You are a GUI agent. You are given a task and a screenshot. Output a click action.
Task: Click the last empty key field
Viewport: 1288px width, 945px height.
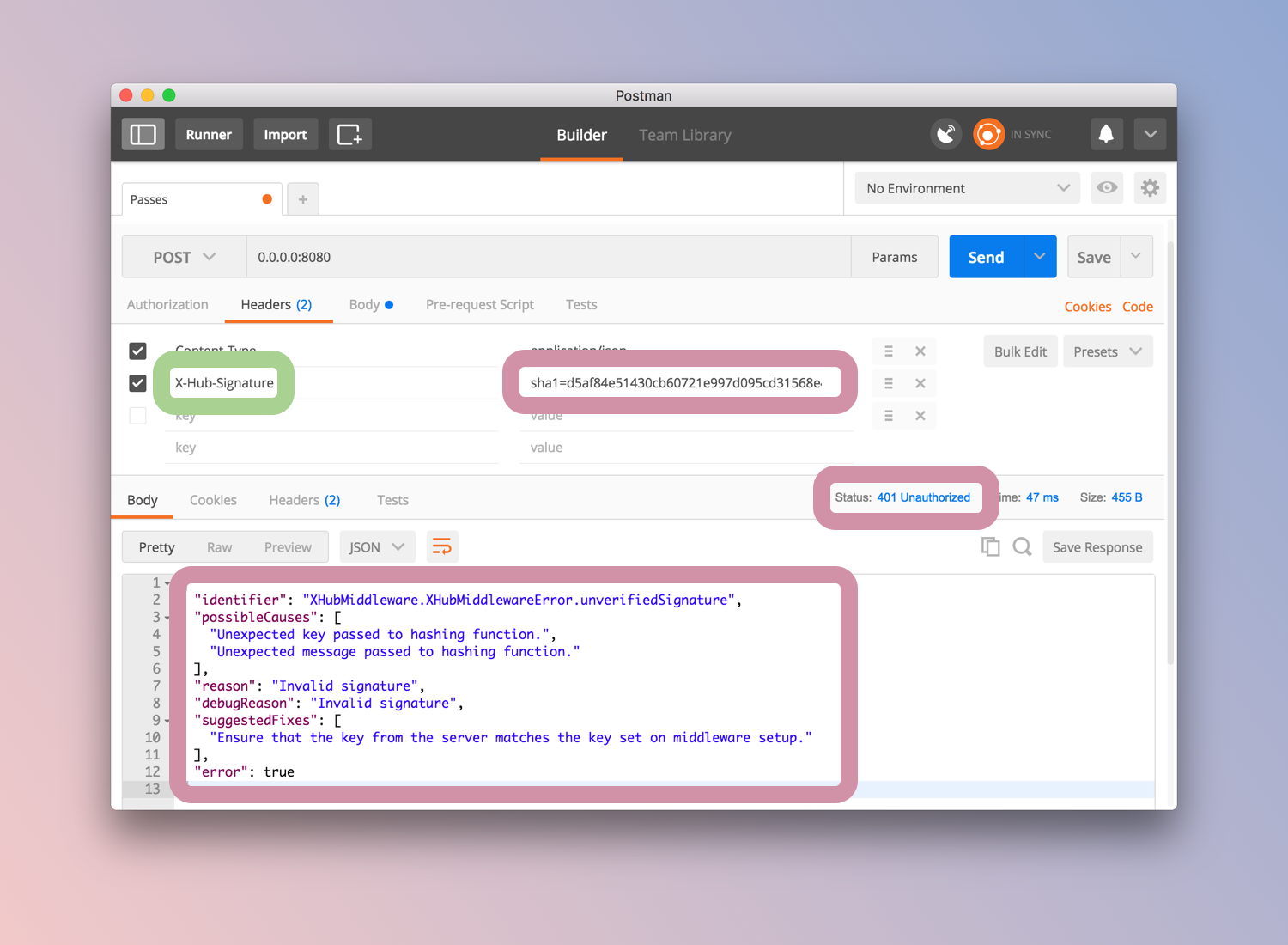[x=331, y=448]
